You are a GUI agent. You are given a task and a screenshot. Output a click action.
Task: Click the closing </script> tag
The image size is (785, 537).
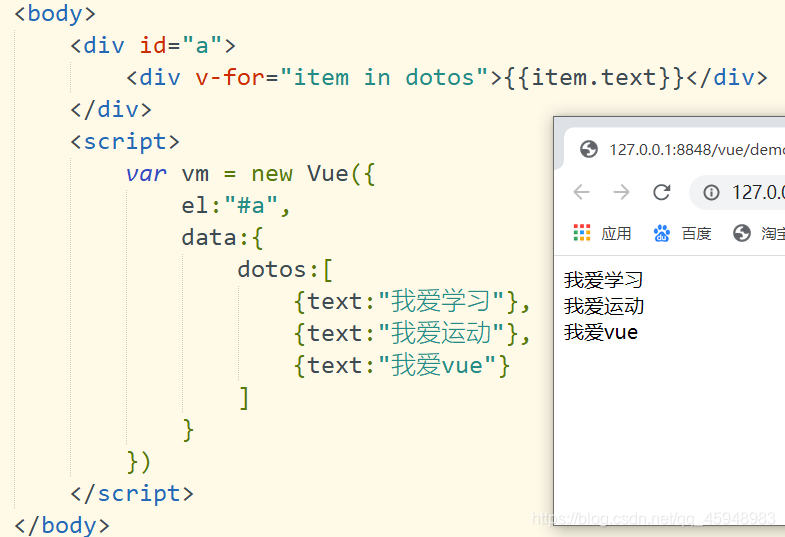[x=132, y=494]
